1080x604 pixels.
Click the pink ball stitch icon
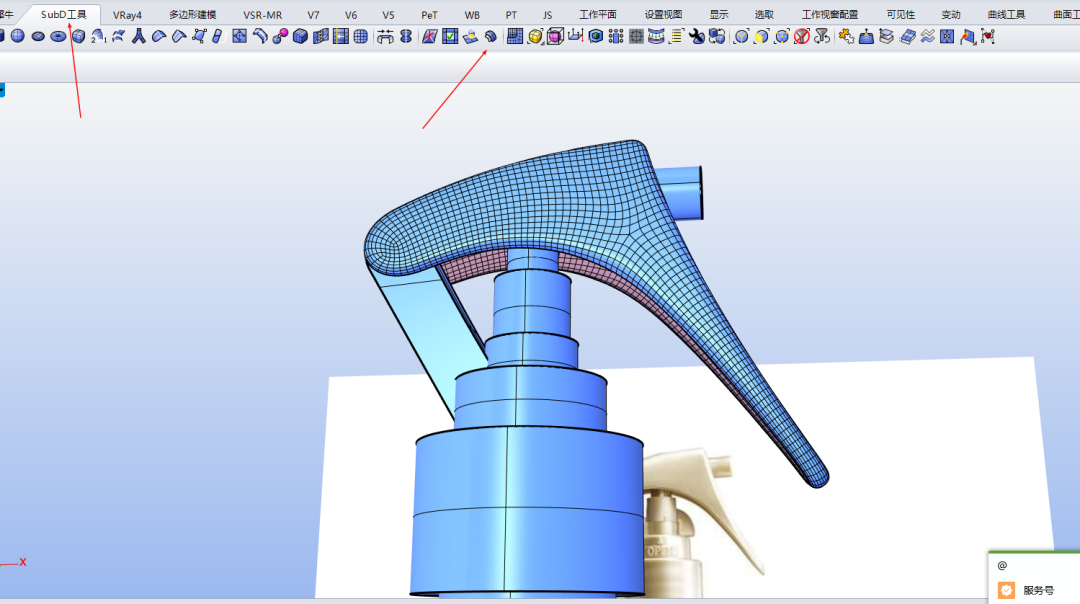(280, 37)
